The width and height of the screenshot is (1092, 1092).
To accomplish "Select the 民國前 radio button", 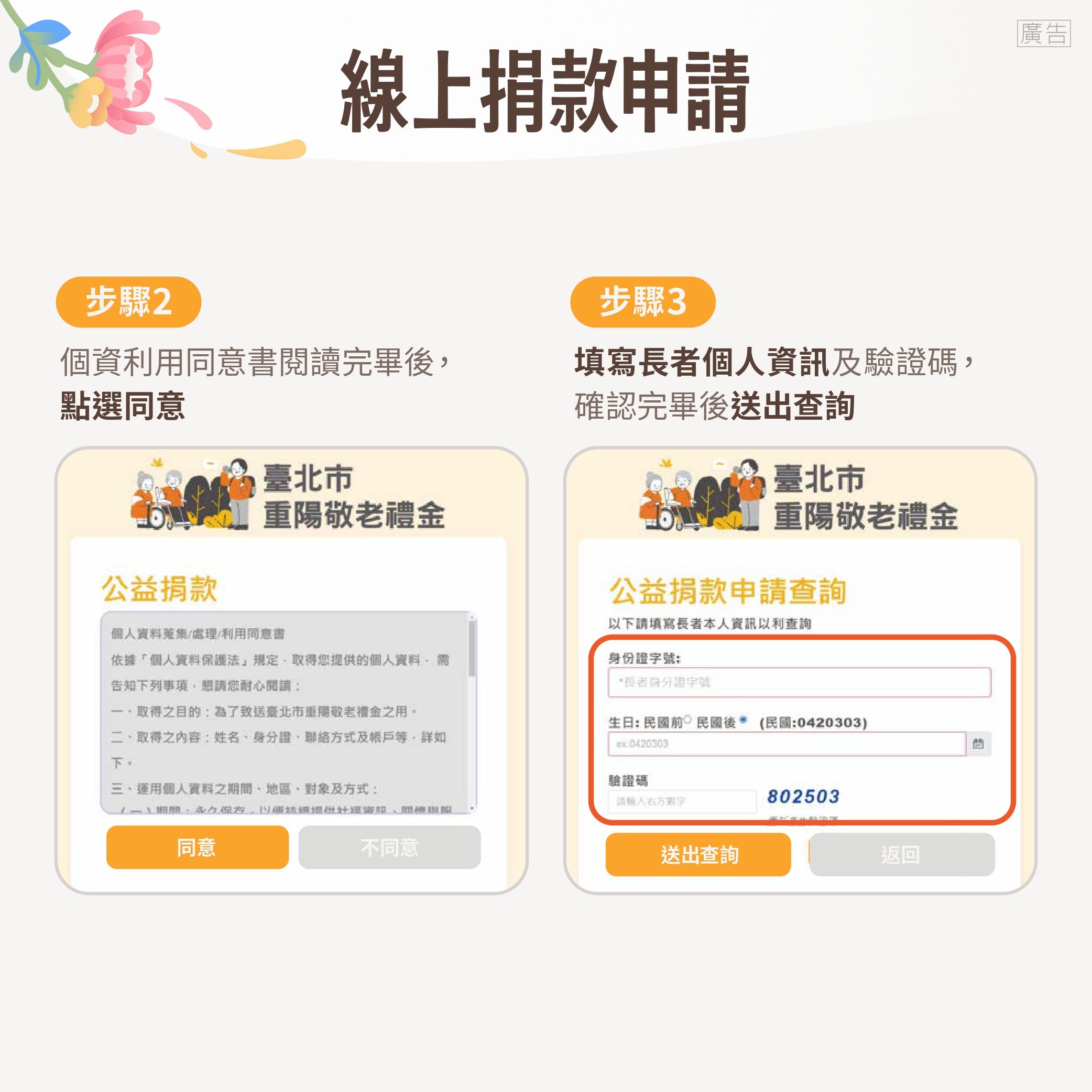I will pyautogui.click(x=687, y=719).
